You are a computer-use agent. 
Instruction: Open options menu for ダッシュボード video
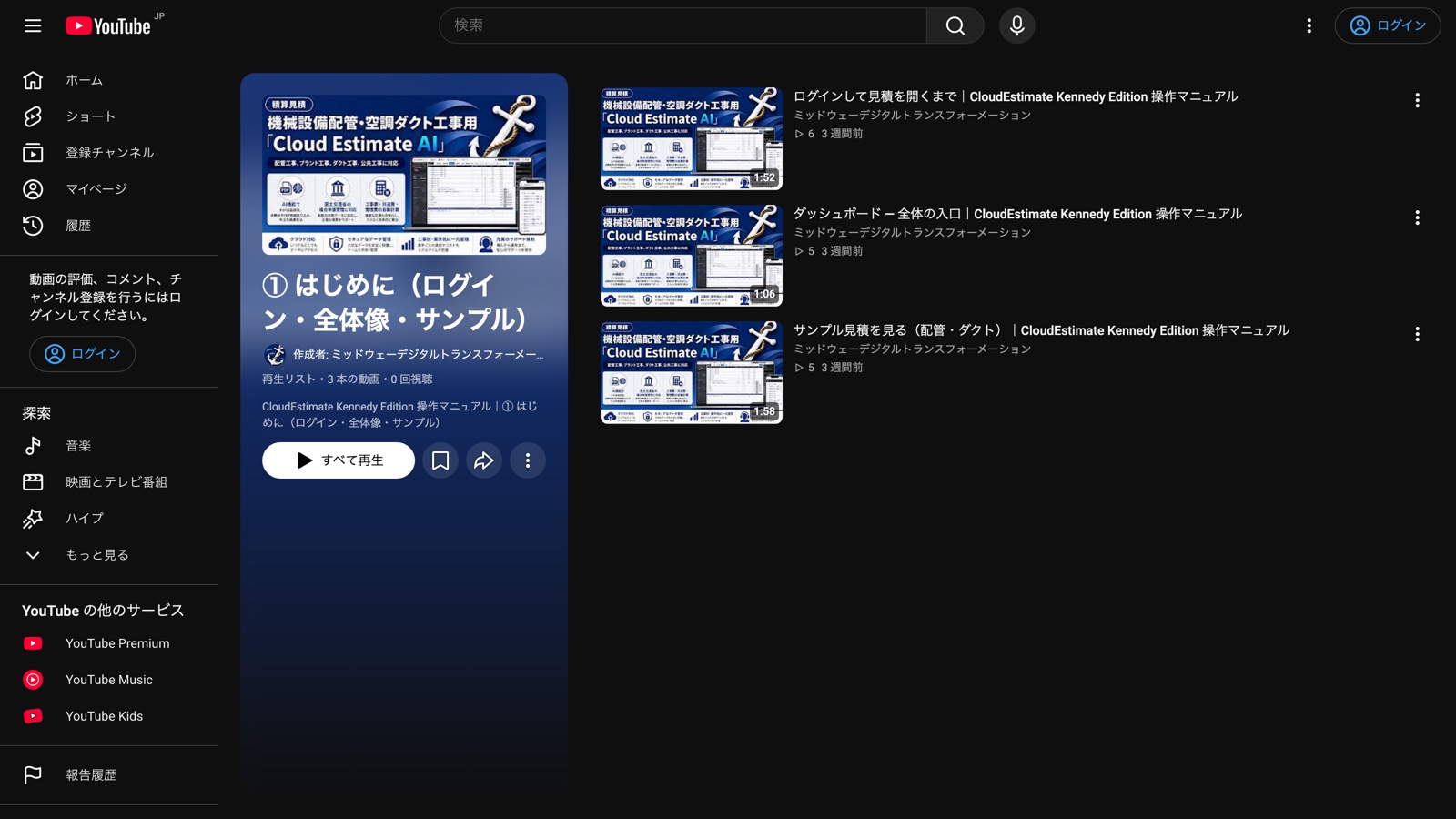(x=1417, y=217)
